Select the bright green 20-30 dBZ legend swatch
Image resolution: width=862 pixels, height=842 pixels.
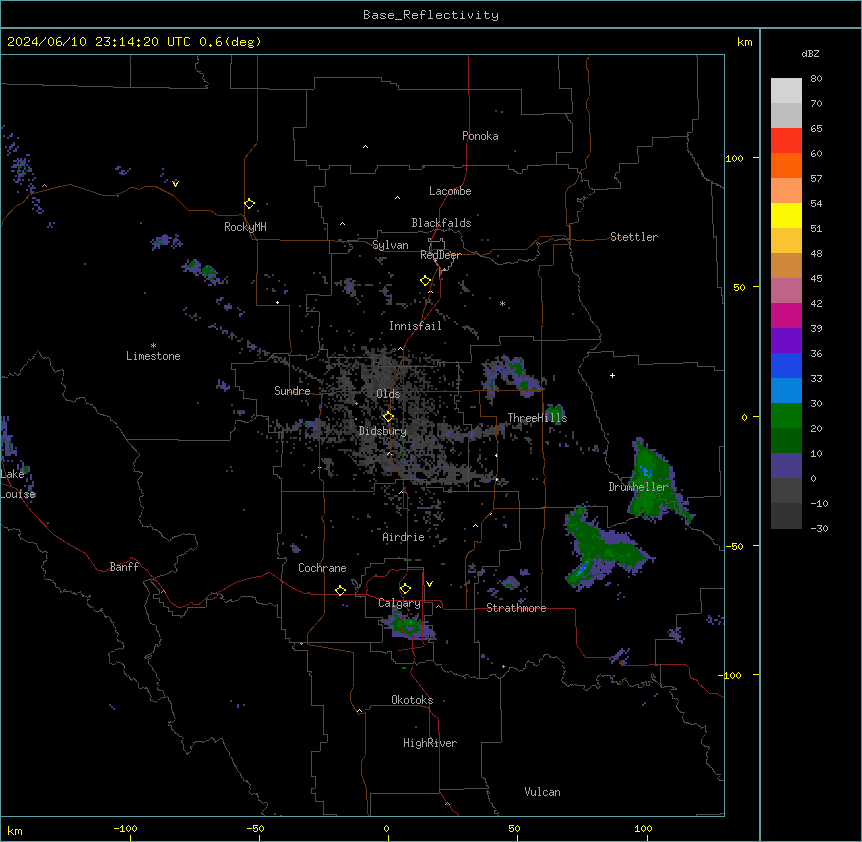click(786, 416)
